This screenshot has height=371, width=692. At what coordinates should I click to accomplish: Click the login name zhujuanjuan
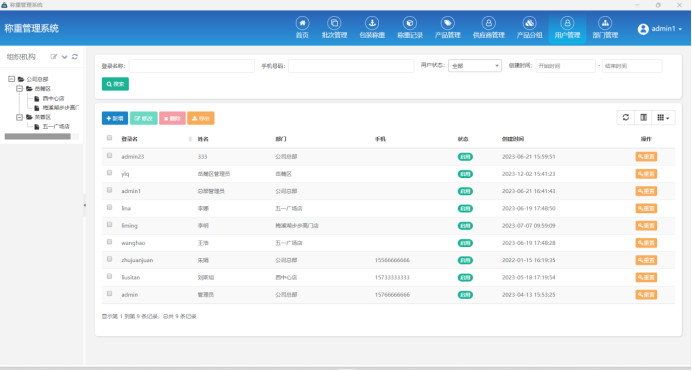[137, 260]
